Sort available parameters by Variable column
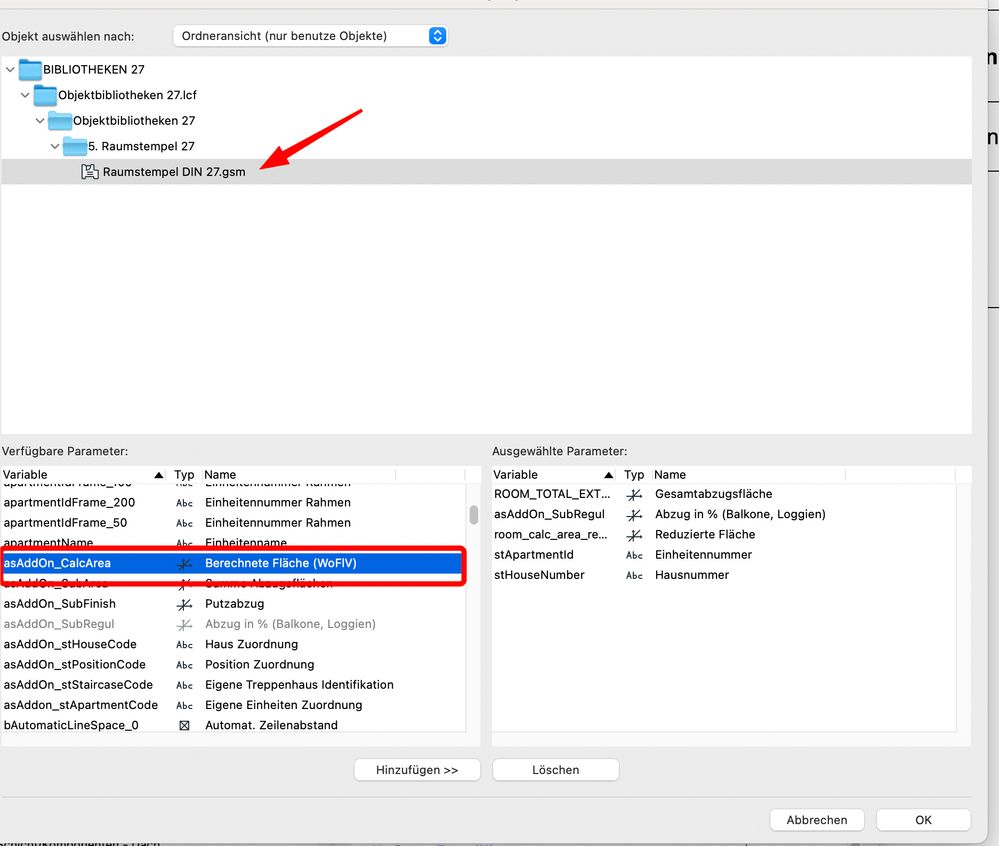 pos(83,475)
